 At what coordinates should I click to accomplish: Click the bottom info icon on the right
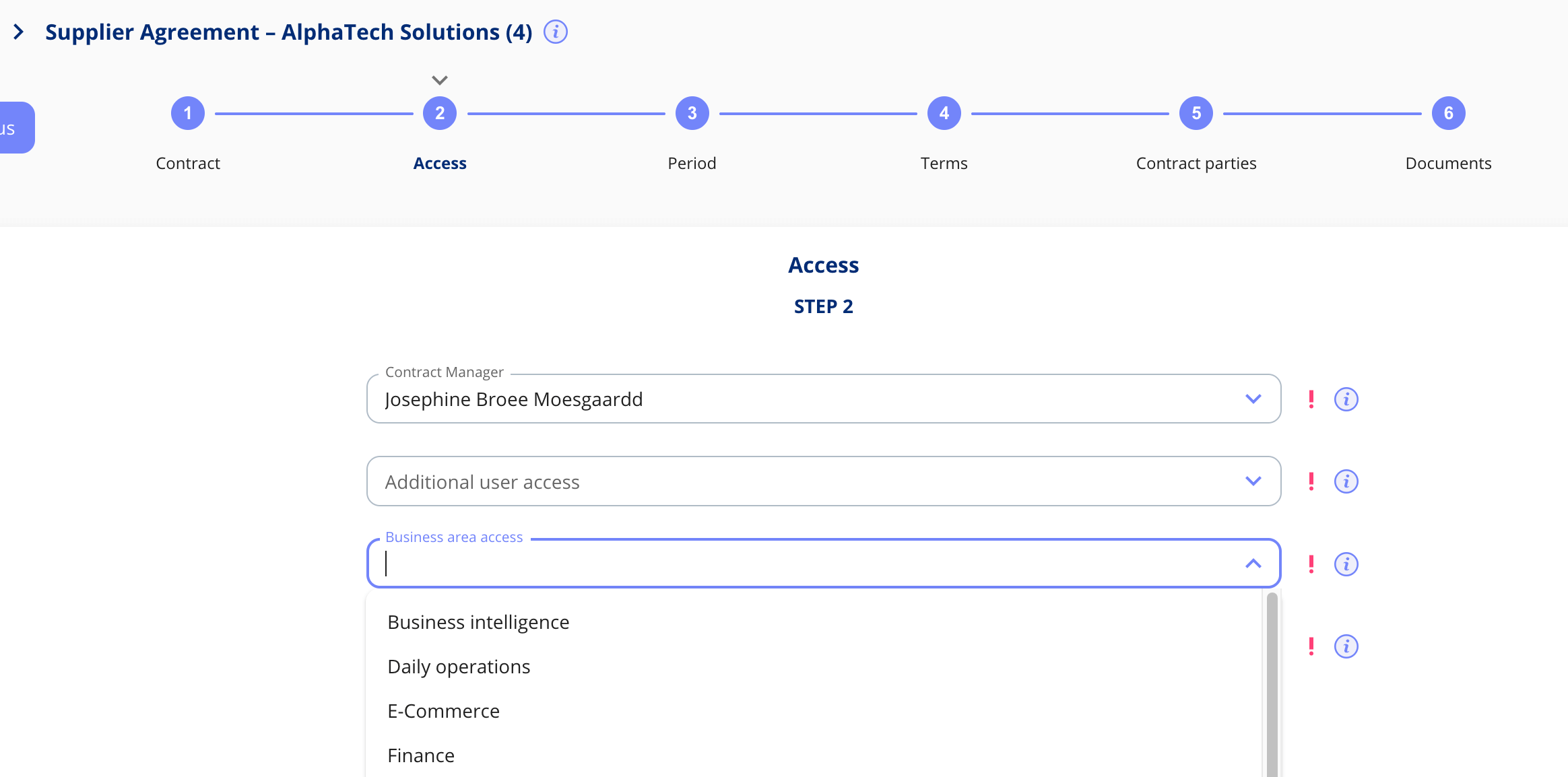[x=1346, y=646]
